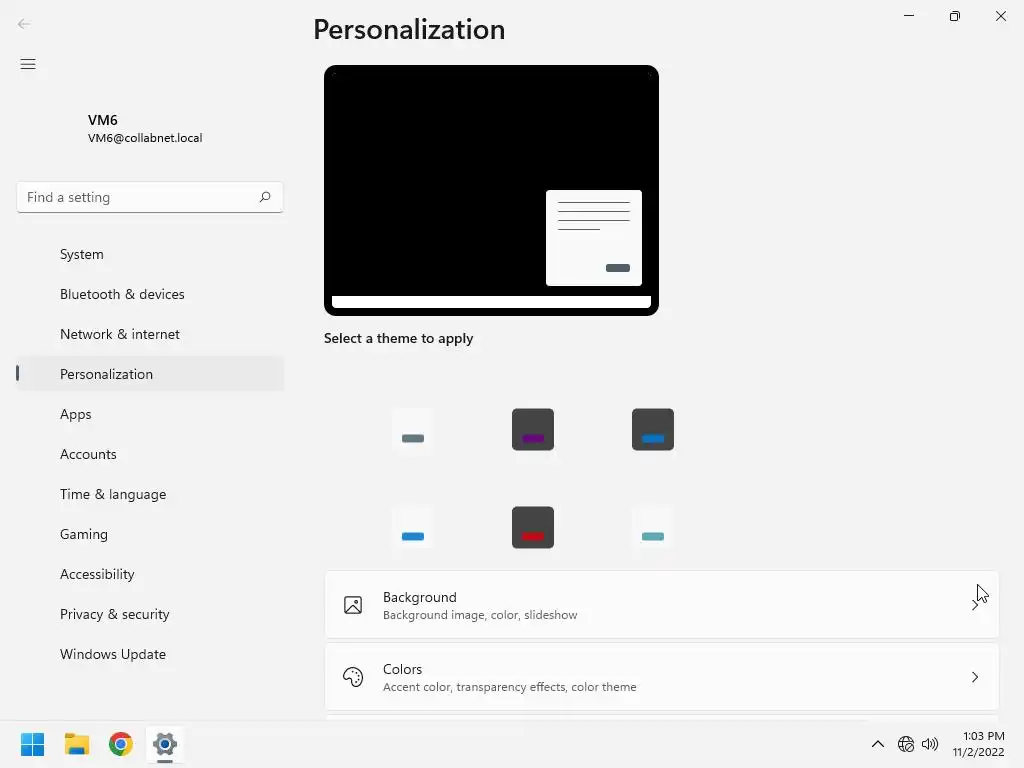Open Colors settings row

(662, 677)
